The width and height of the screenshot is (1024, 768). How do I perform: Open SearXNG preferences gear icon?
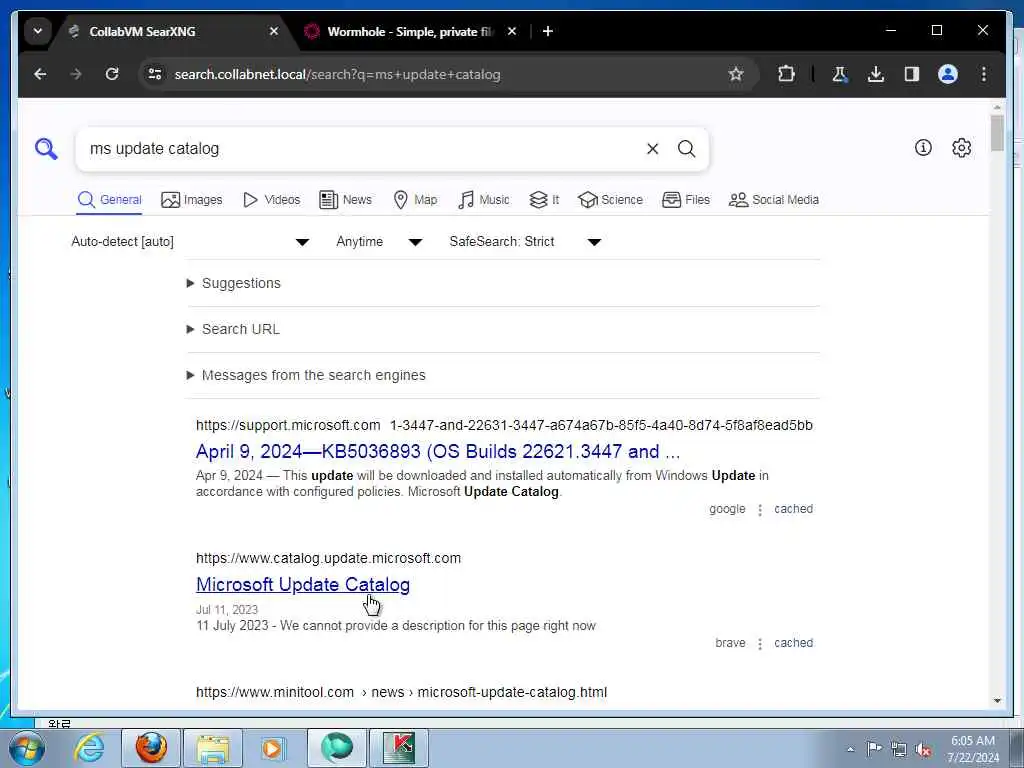click(x=961, y=148)
